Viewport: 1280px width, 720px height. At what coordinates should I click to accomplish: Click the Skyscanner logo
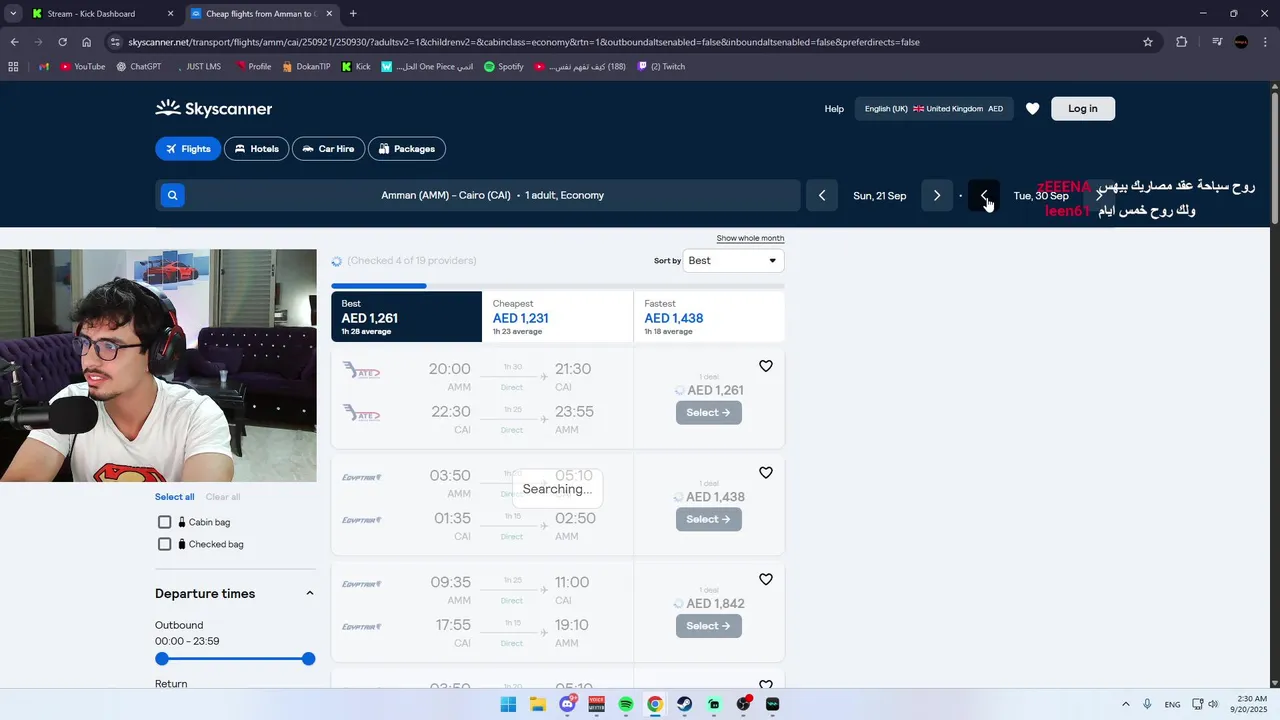[214, 109]
